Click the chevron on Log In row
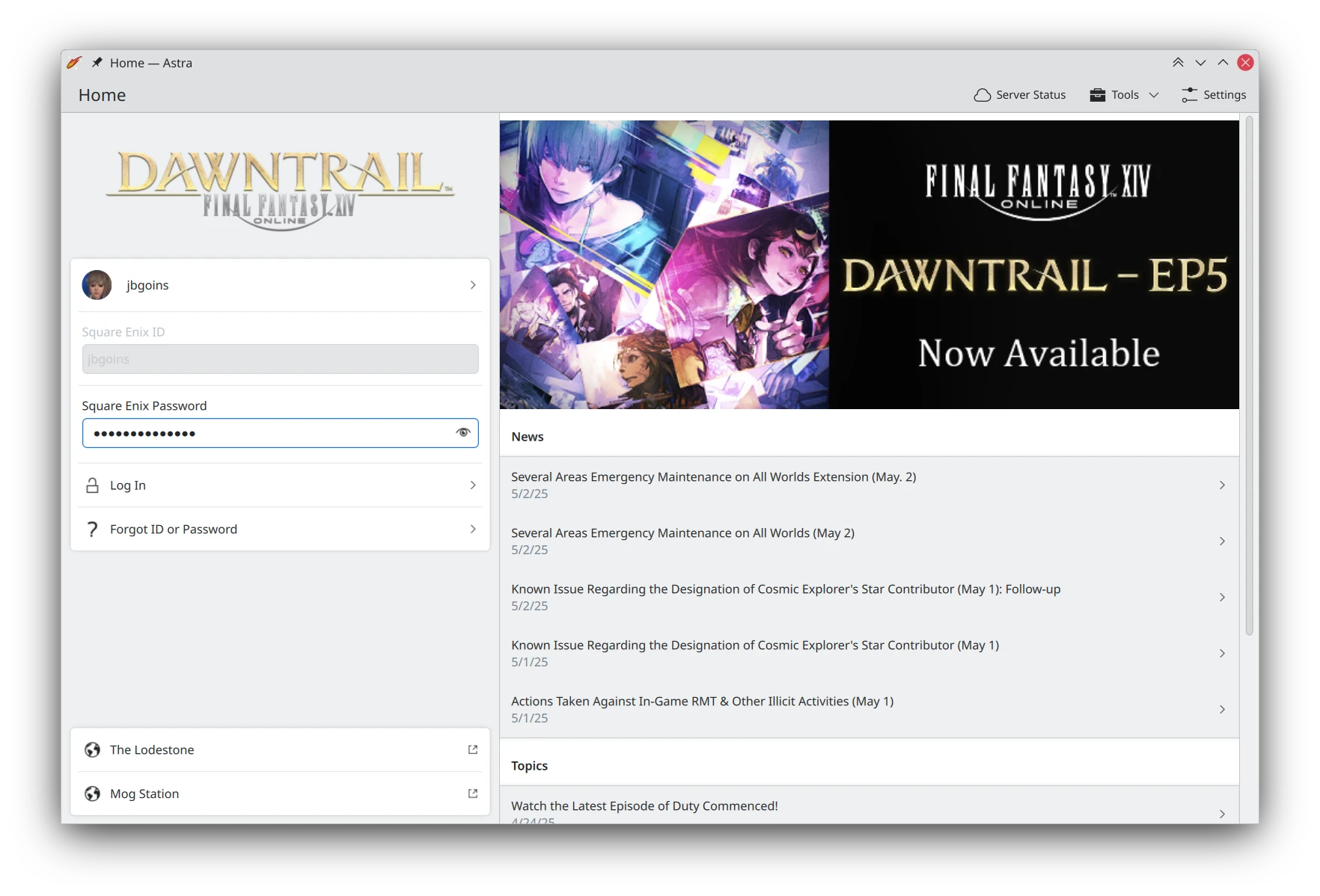This screenshot has height=896, width=1320. (x=473, y=485)
